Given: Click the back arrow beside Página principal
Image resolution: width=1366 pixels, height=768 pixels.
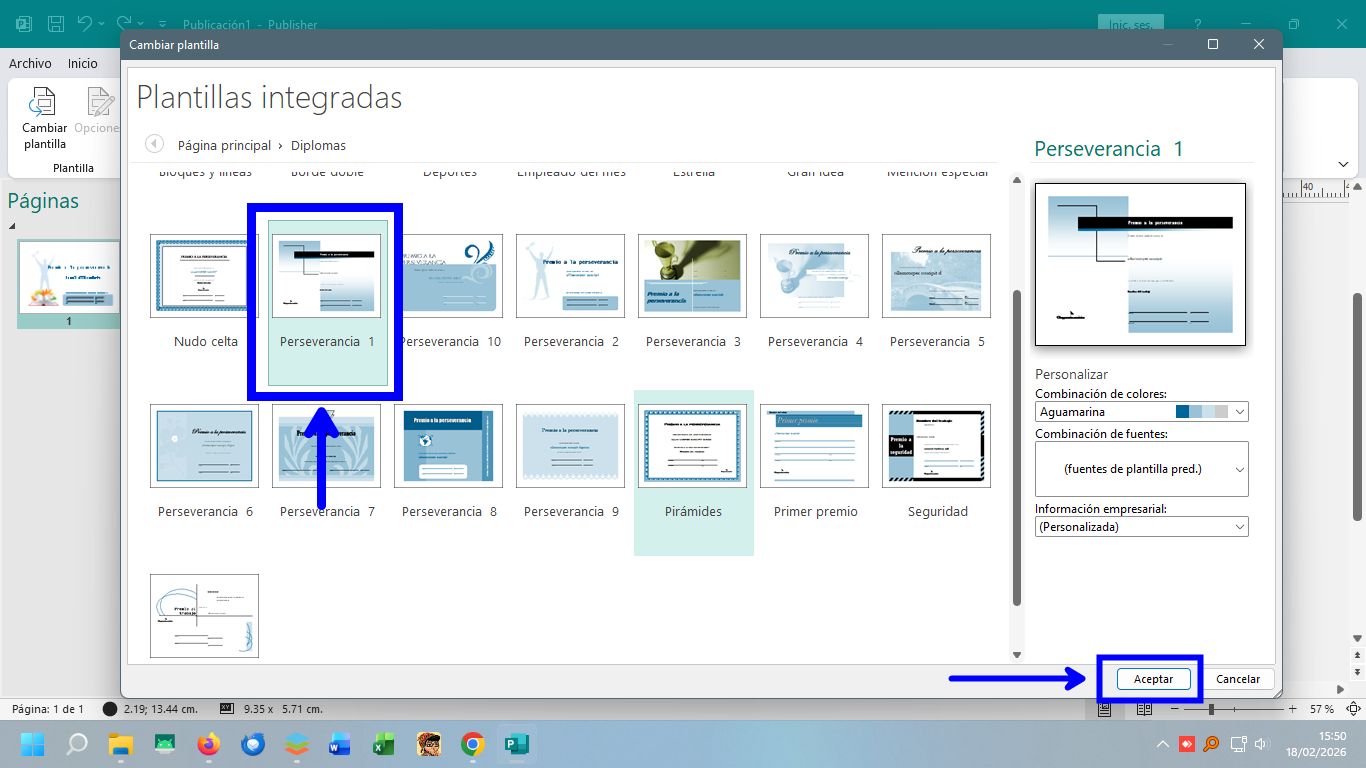Looking at the screenshot, I should [x=154, y=144].
